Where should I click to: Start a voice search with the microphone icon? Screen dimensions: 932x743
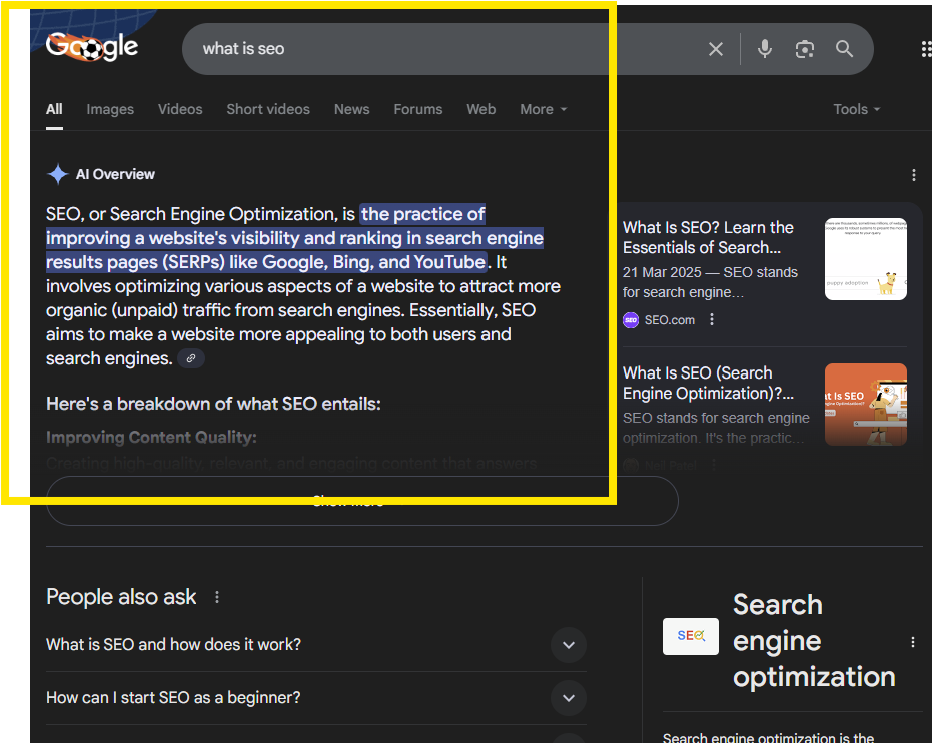764,47
